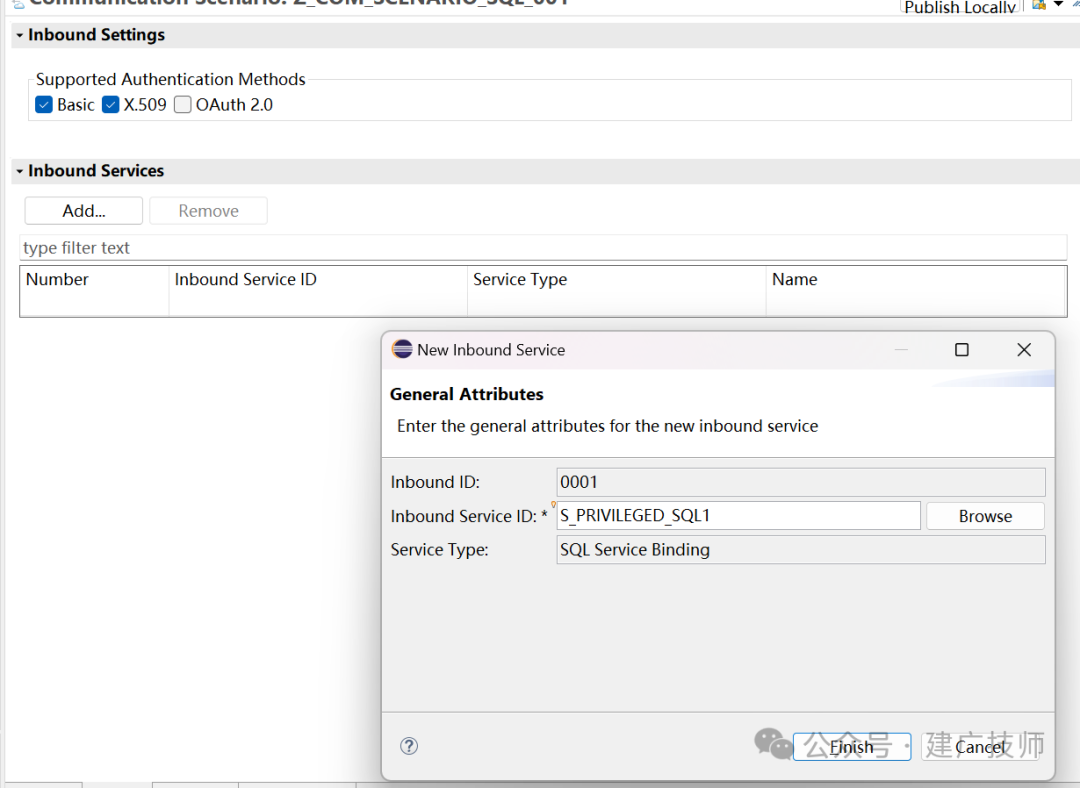The height and width of the screenshot is (788, 1080).
Task: Open the toolbar dropdown arrow beside Publish Locally
Action: pyautogui.click(x=1058, y=5)
